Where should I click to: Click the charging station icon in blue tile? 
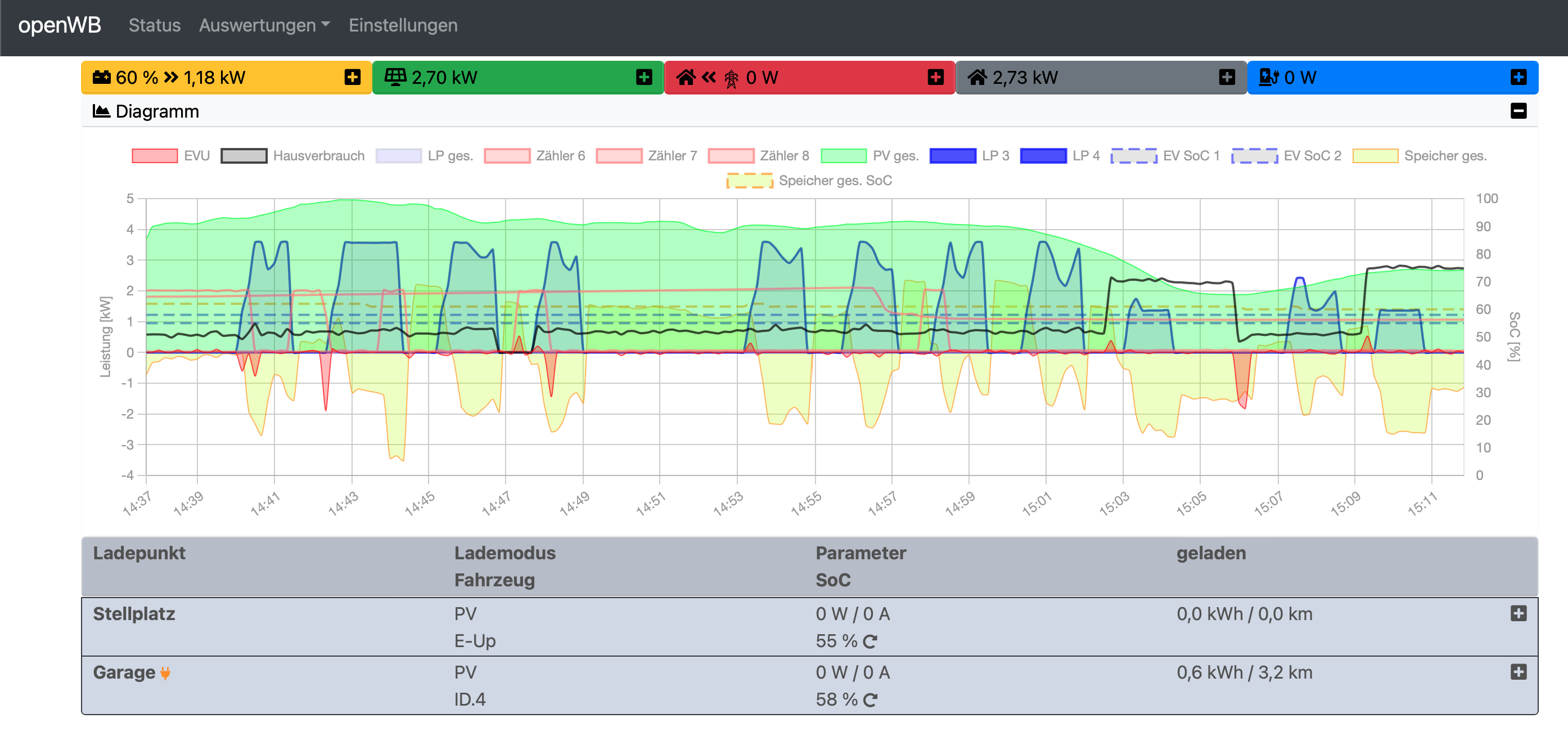[x=1269, y=77]
